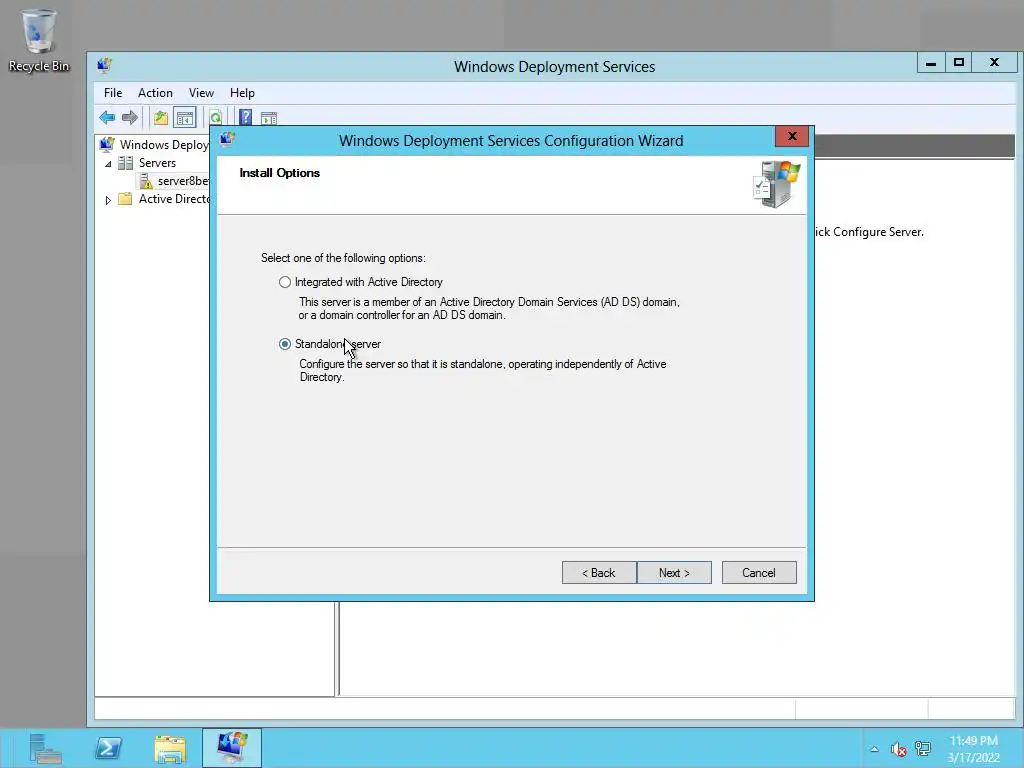This screenshot has width=1024, height=768.
Task: Open the Action menu
Action: (155, 93)
